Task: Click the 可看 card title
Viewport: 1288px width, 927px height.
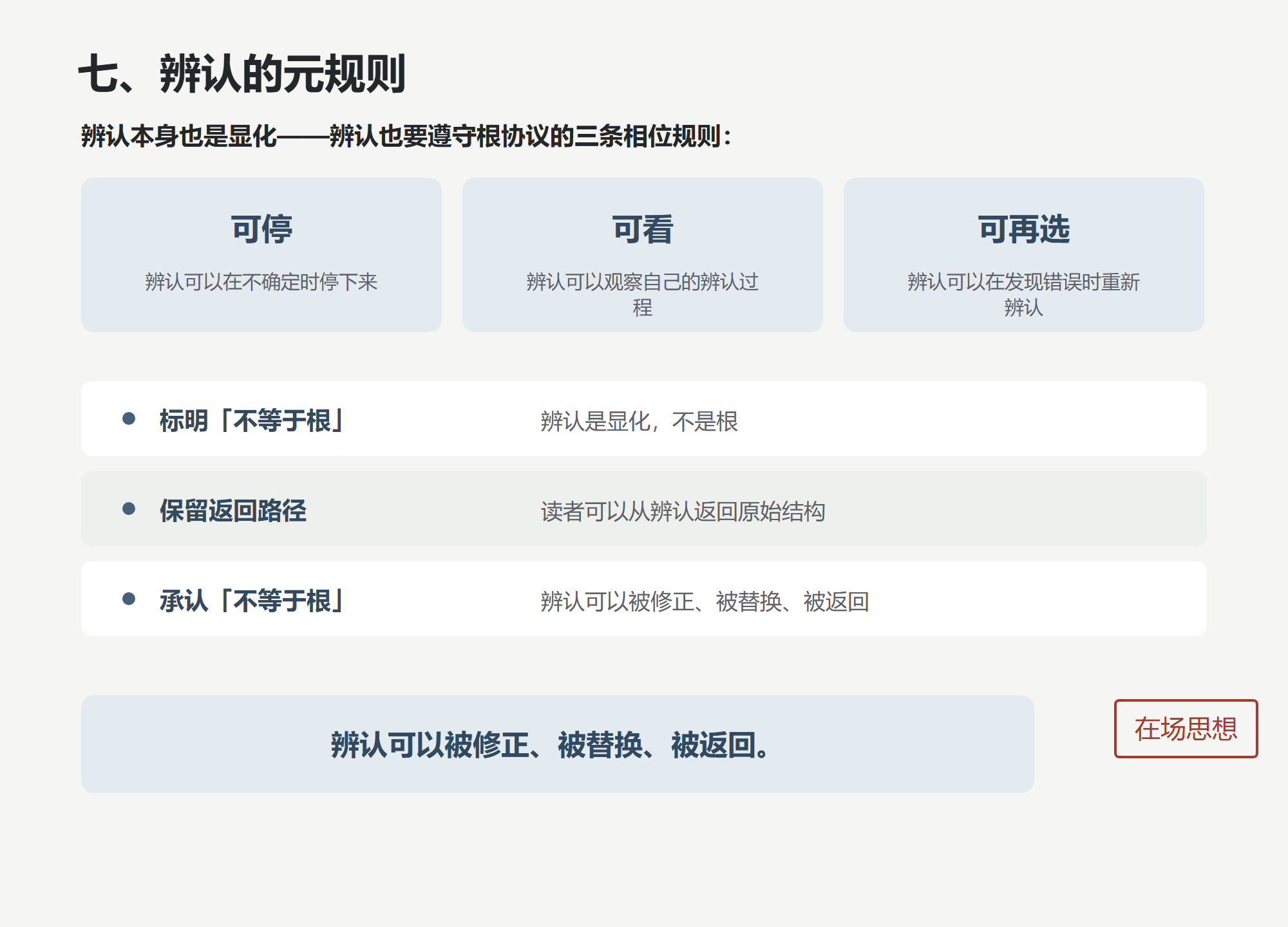Action: [x=643, y=229]
